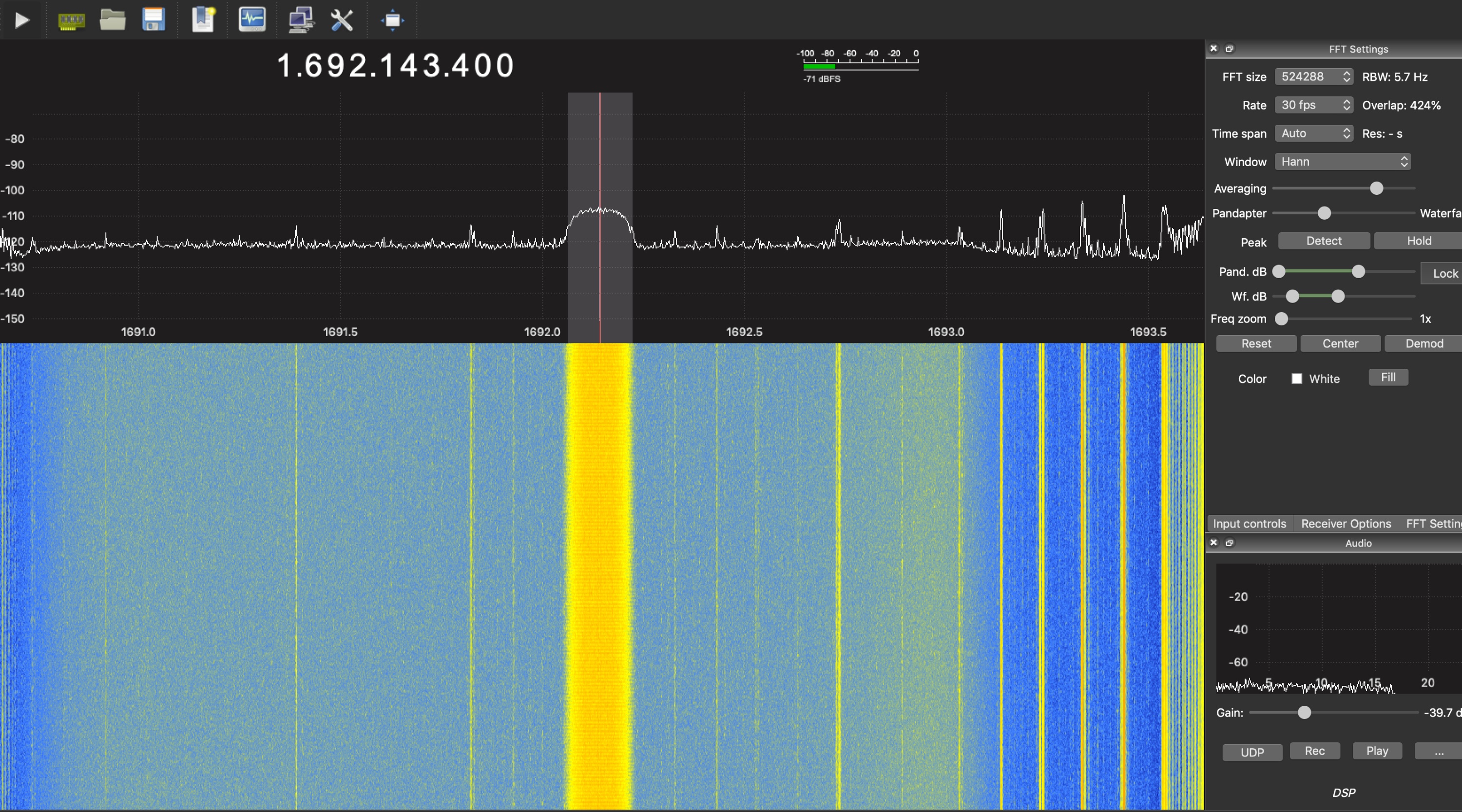Expand the Window Hann dropdown
This screenshot has width=1462, height=812.
1342,162
